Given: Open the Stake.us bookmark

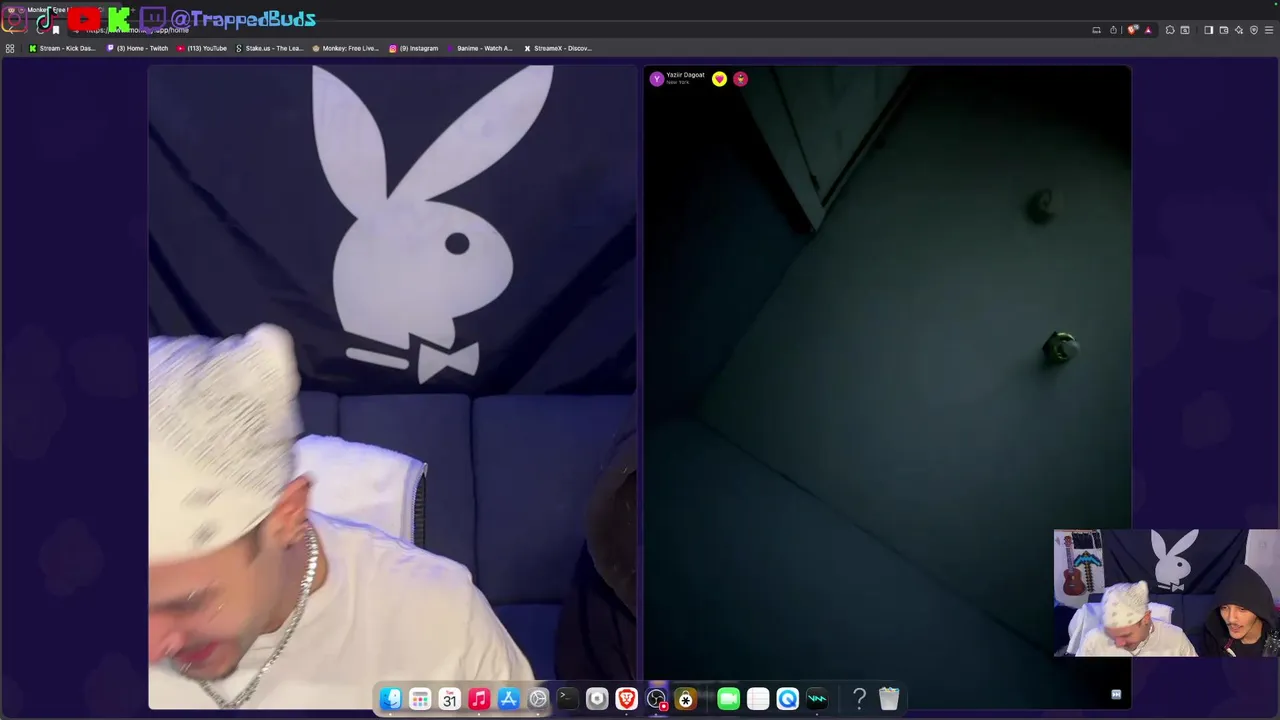Looking at the screenshot, I should (x=269, y=48).
